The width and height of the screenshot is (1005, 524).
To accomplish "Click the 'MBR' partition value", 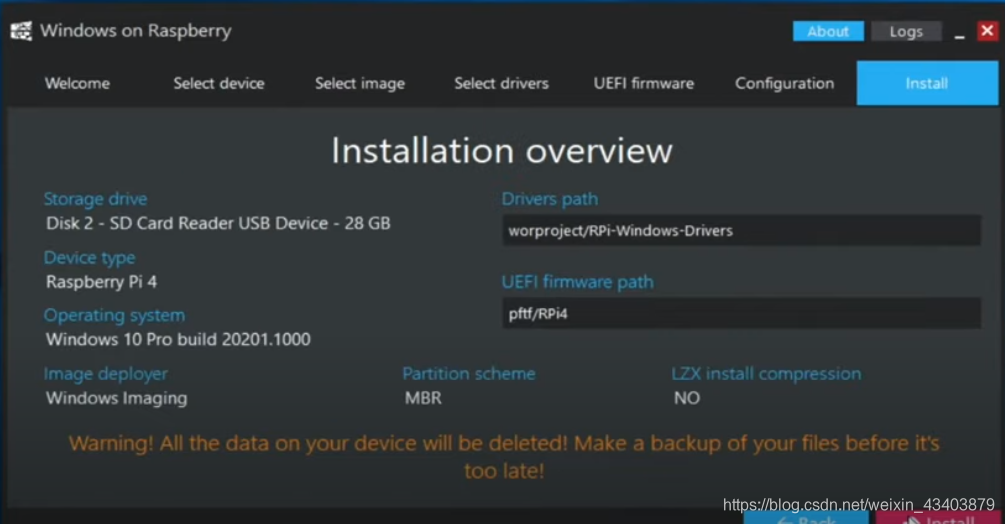I will coord(423,398).
